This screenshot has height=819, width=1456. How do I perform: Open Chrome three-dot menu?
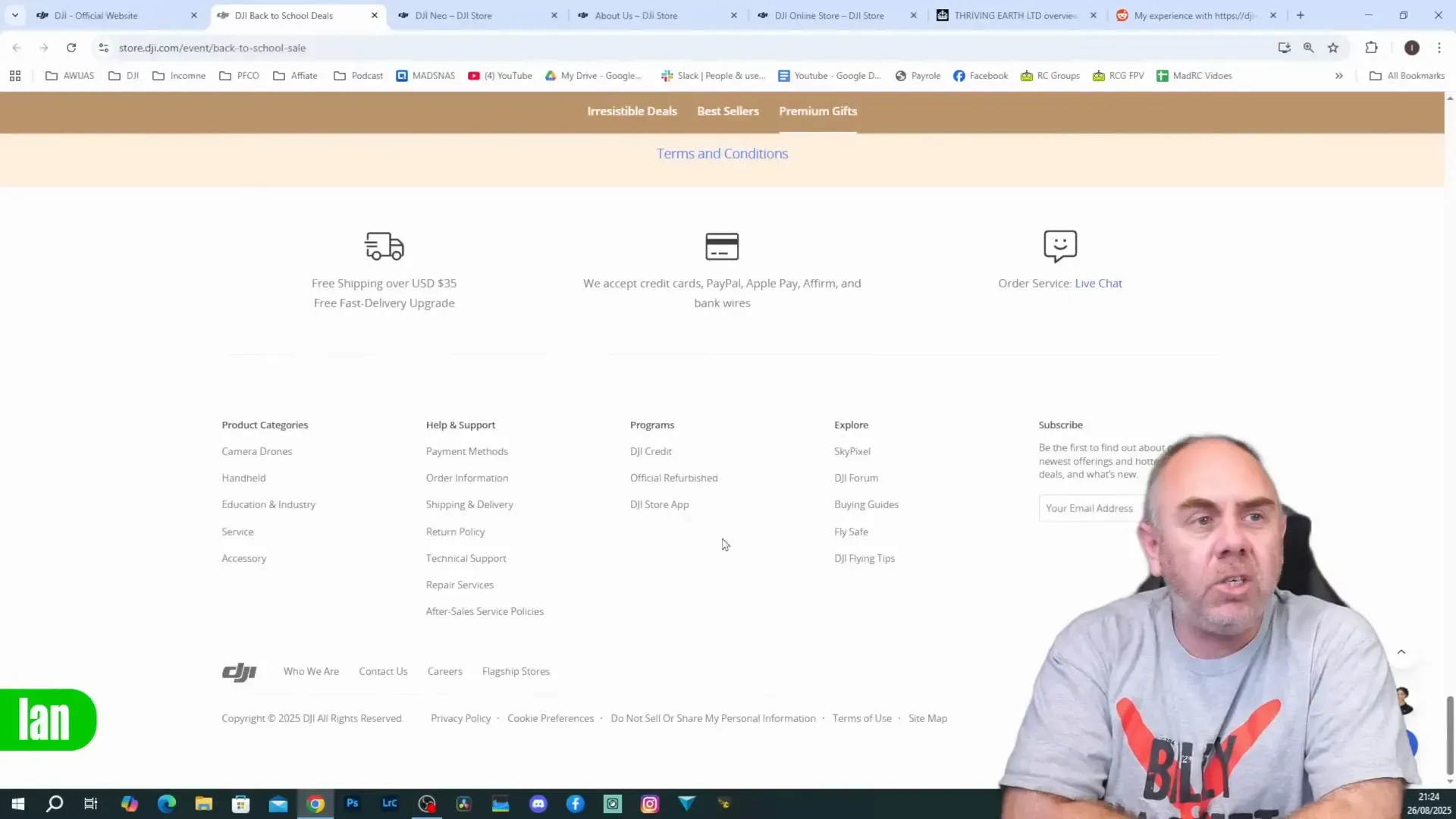tap(1439, 48)
